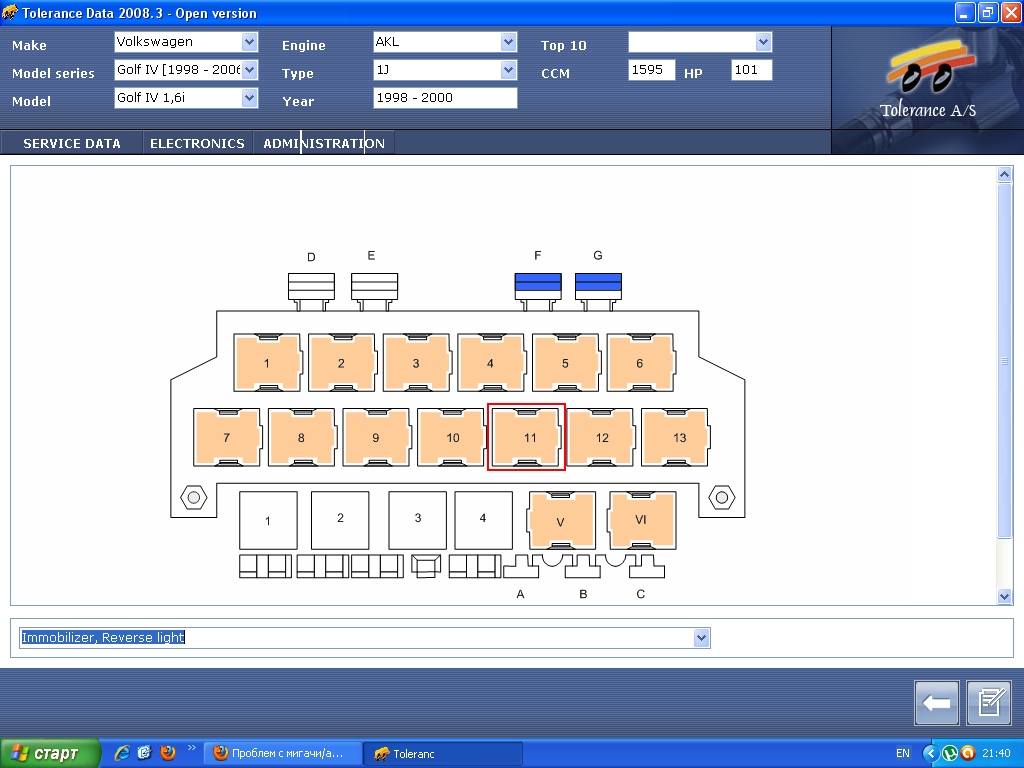Screen dimensions: 1024x768
Task: Open the SERVICE DATA tab
Action: (x=72, y=143)
